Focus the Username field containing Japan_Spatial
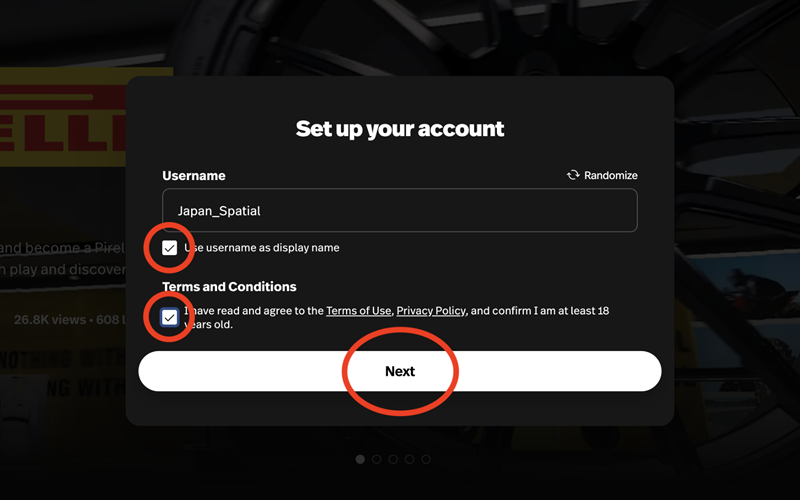 [400, 210]
